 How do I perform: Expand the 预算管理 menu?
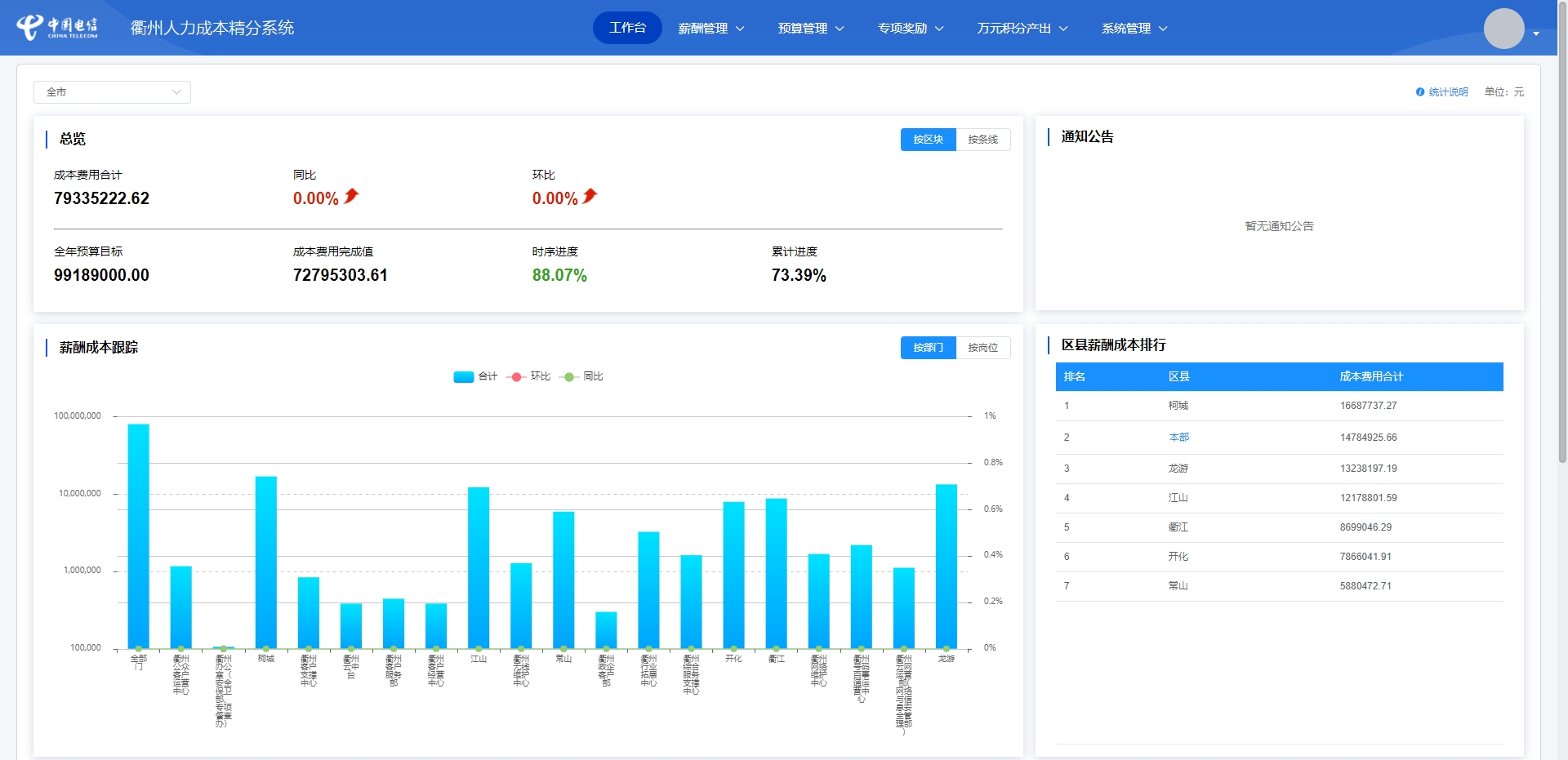point(811,29)
